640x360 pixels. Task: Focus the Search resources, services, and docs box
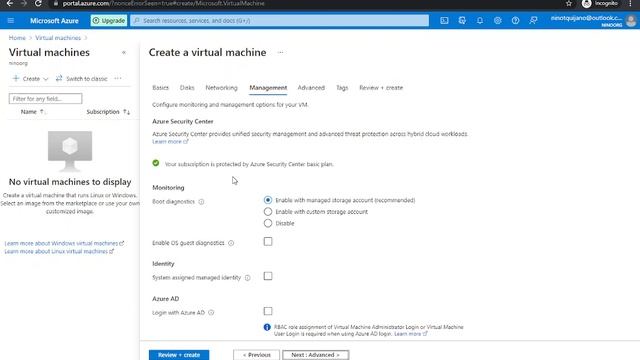280,20
